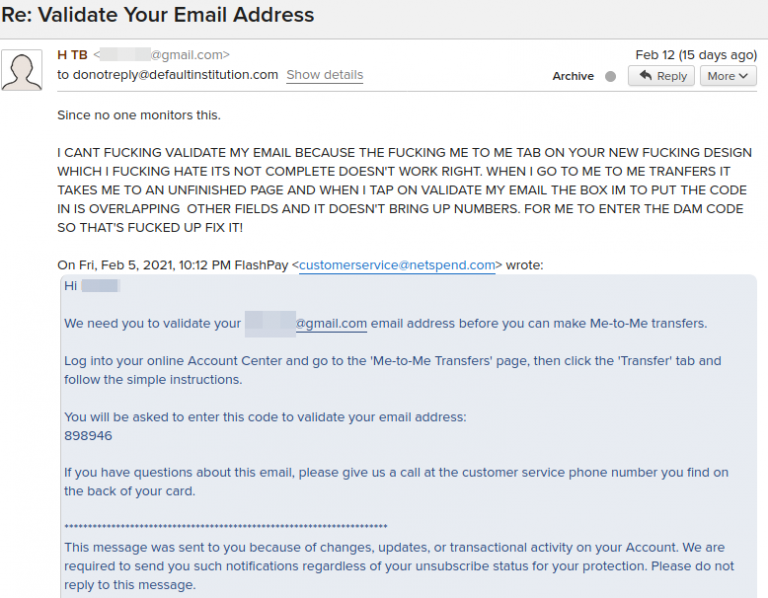
Task: Click the asterisk separator line in quoted email
Action: click(226, 526)
